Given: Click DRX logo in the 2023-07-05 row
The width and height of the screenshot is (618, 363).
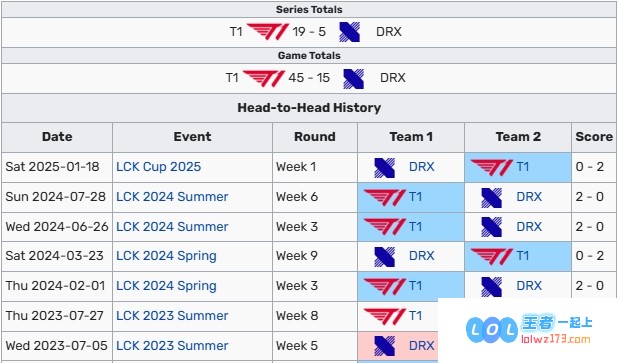Looking at the screenshot, I should [385, 346].
